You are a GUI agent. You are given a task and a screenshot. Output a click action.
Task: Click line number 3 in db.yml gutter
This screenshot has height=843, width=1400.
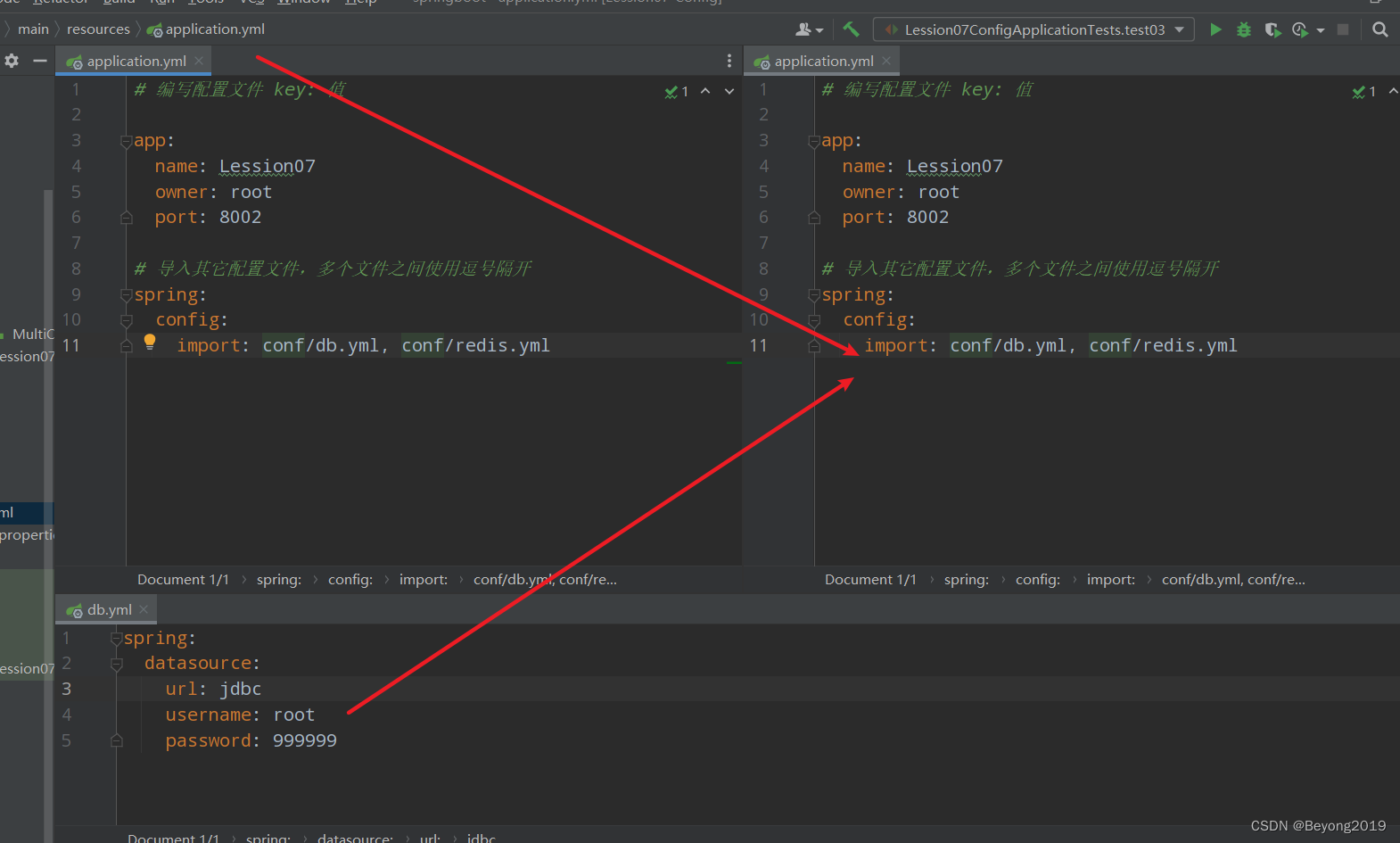point(66,690)
